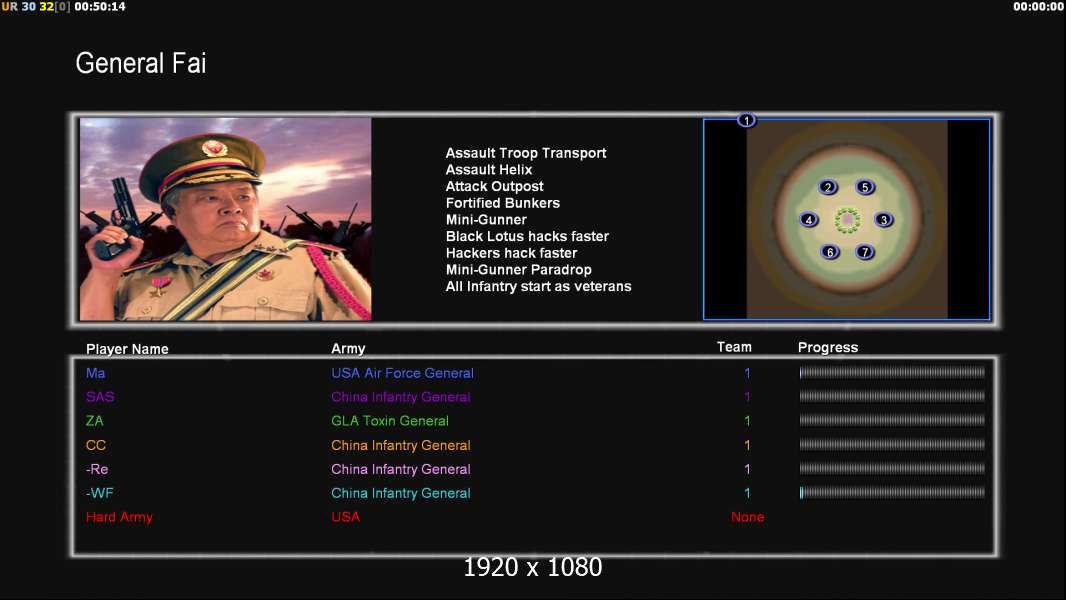Click the 'UR 30 32[0]' counter
1066x600 pixels.
click(35, 6)
